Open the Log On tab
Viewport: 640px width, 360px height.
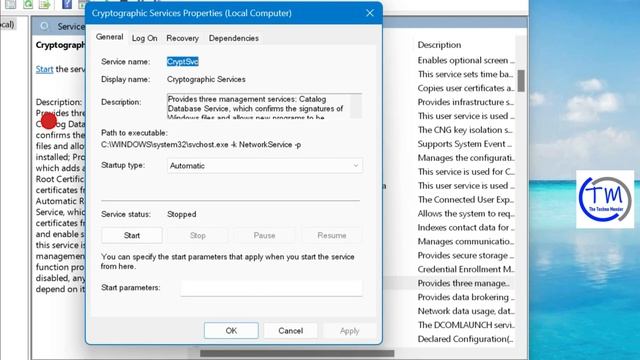click(144, 38)
